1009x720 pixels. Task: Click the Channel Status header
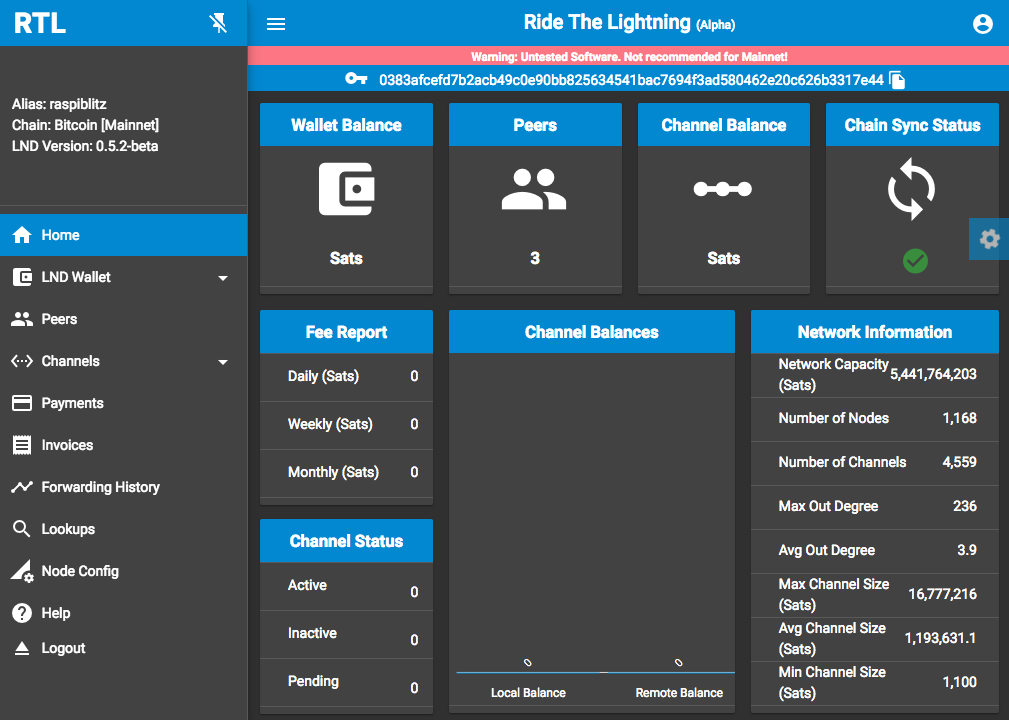(346, 541)
